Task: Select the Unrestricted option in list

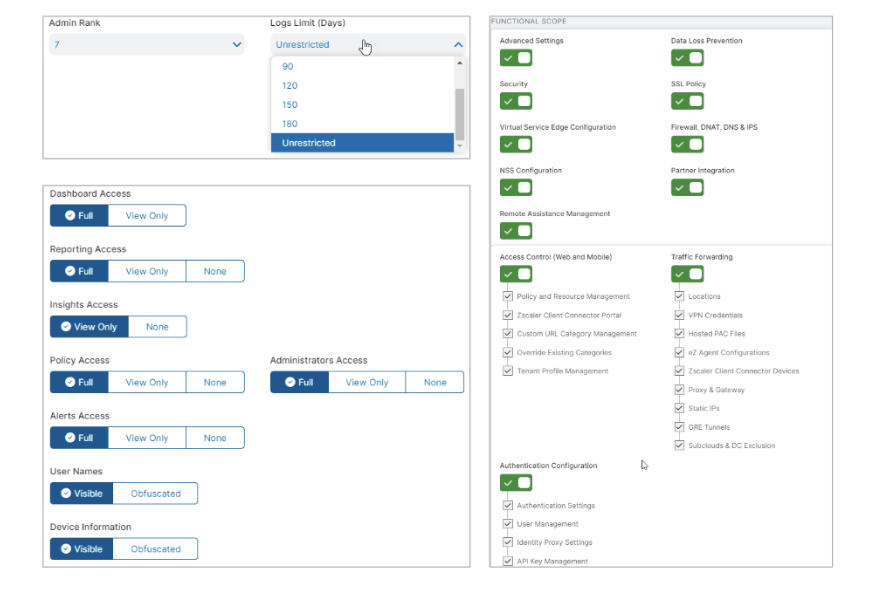Action: (308, 143)
